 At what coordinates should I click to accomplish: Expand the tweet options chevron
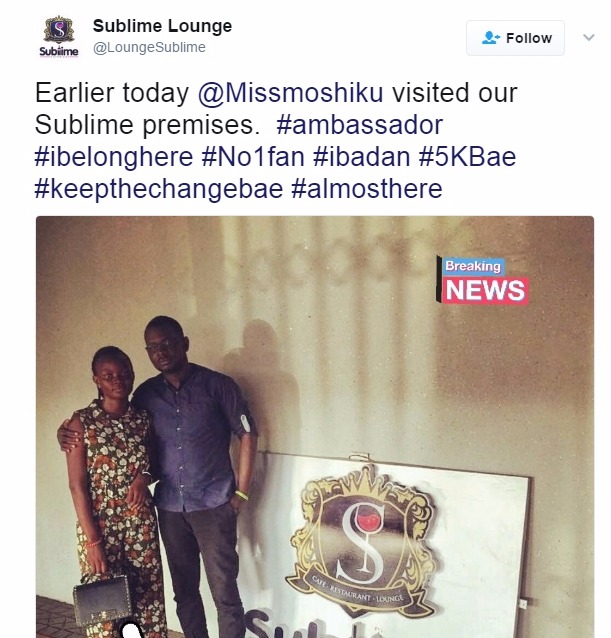(589, 37)
